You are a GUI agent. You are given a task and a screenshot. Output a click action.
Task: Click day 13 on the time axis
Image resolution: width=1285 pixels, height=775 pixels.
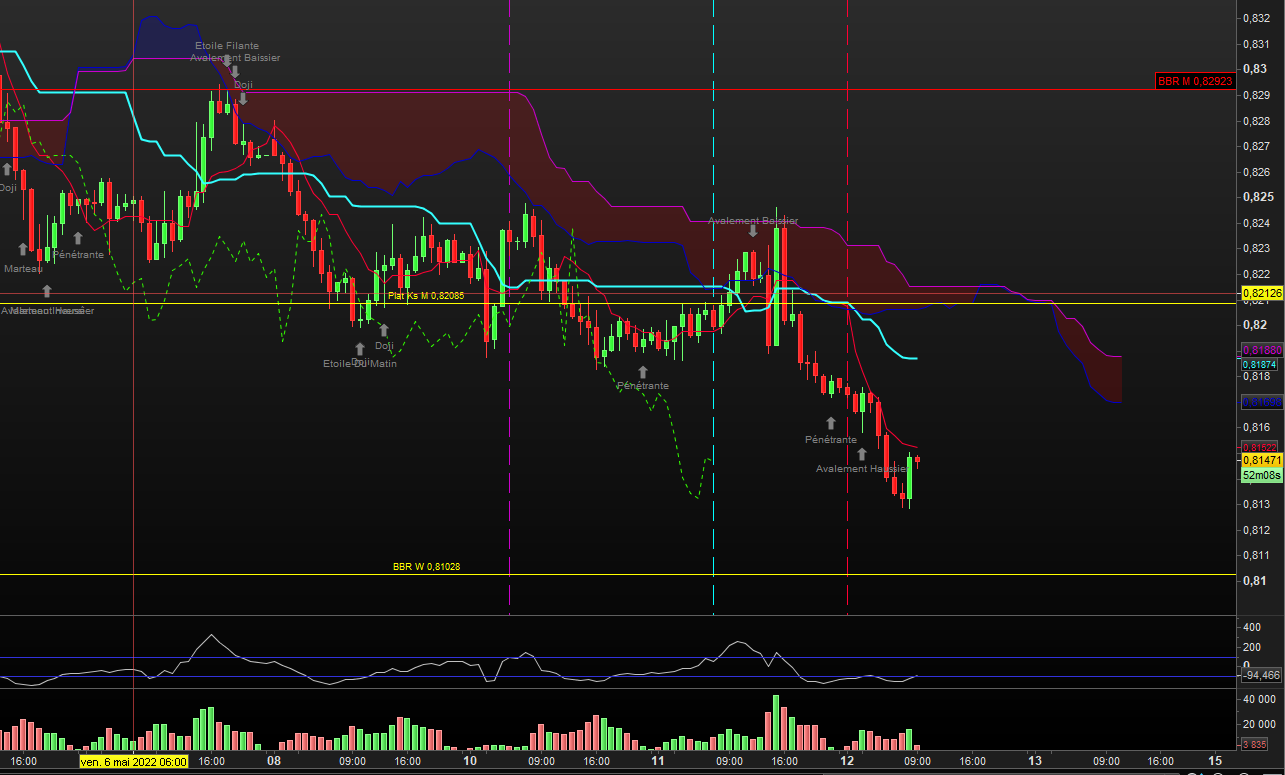click(1034, 761)
